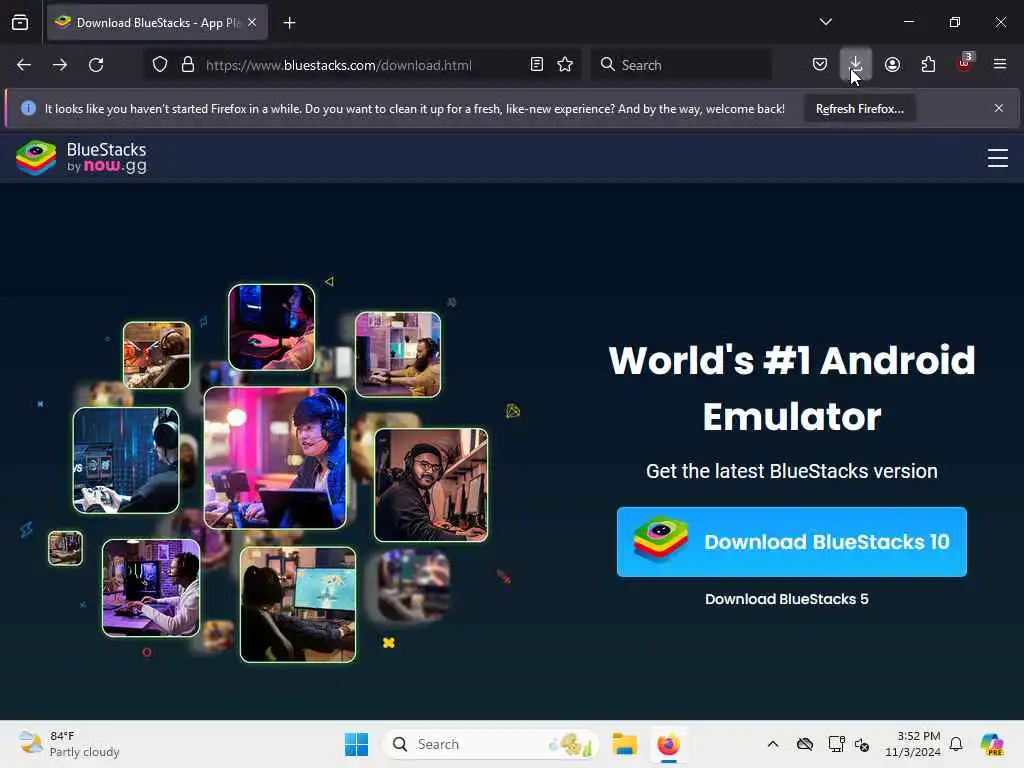
Task: Dismiss the Firefox notification bar
Action: pos(999,108)
